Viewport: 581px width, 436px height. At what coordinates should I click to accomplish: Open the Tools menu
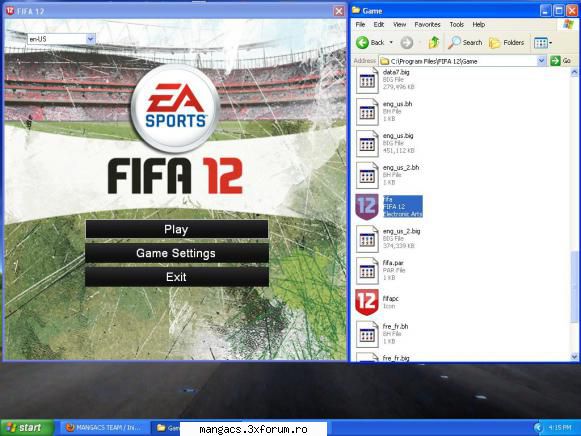point(456,24)
